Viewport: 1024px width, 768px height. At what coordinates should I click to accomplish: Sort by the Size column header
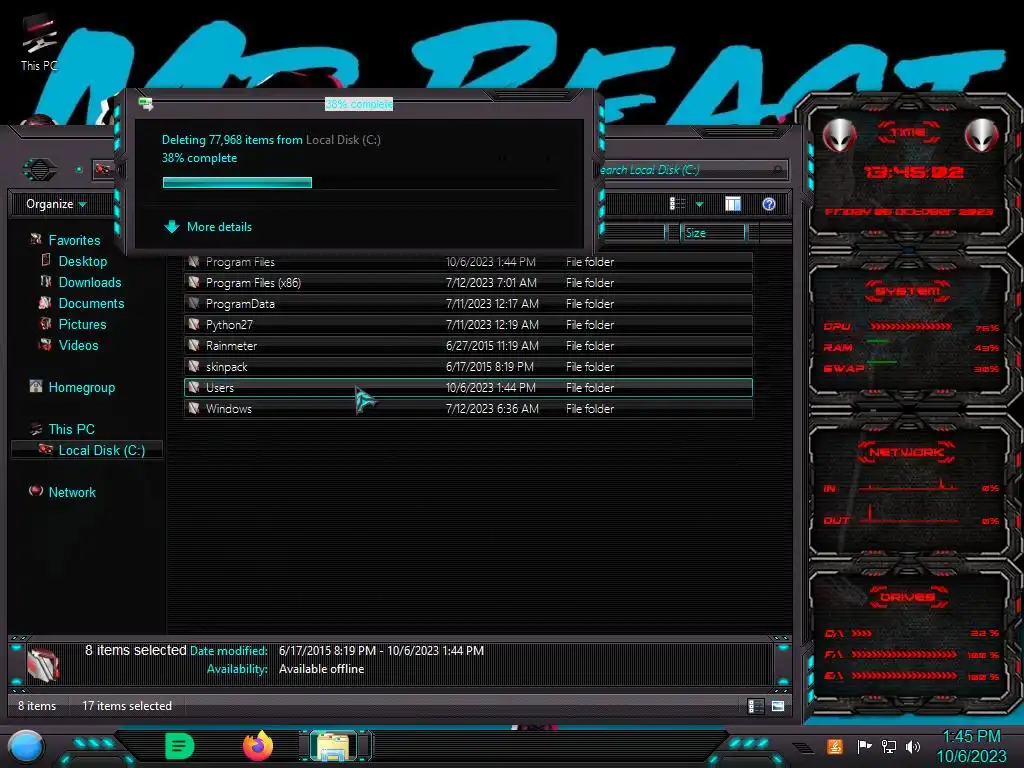[x=713, y=232]
